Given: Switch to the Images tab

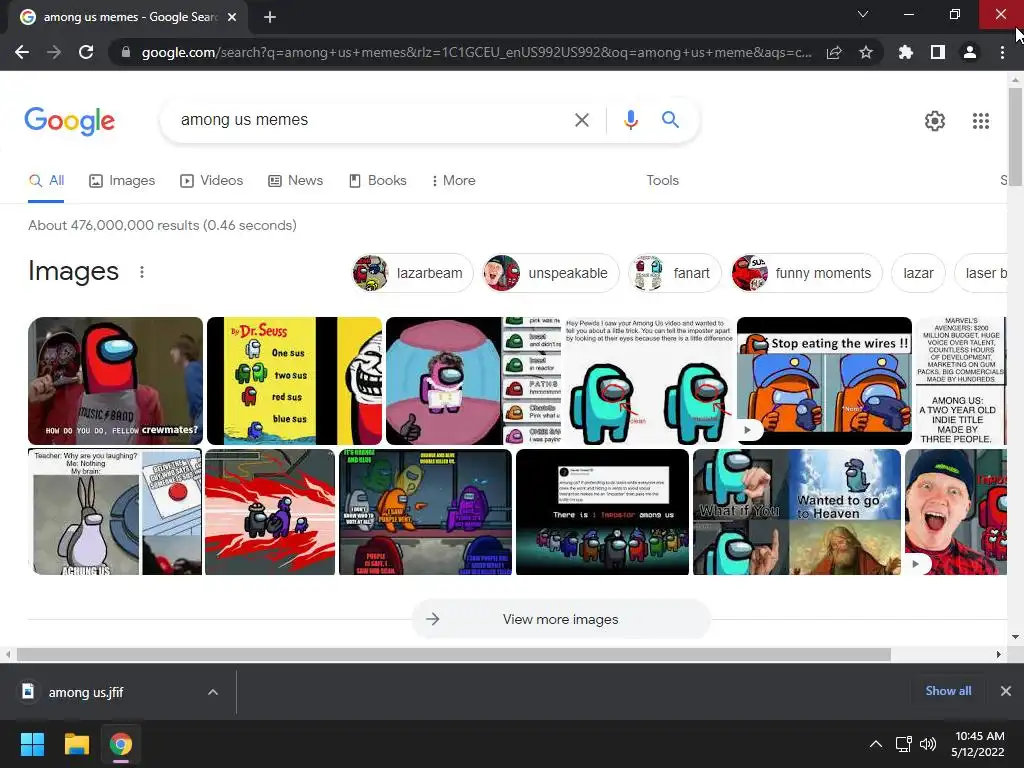Looking at the screenshot, I should coord(122,181).
